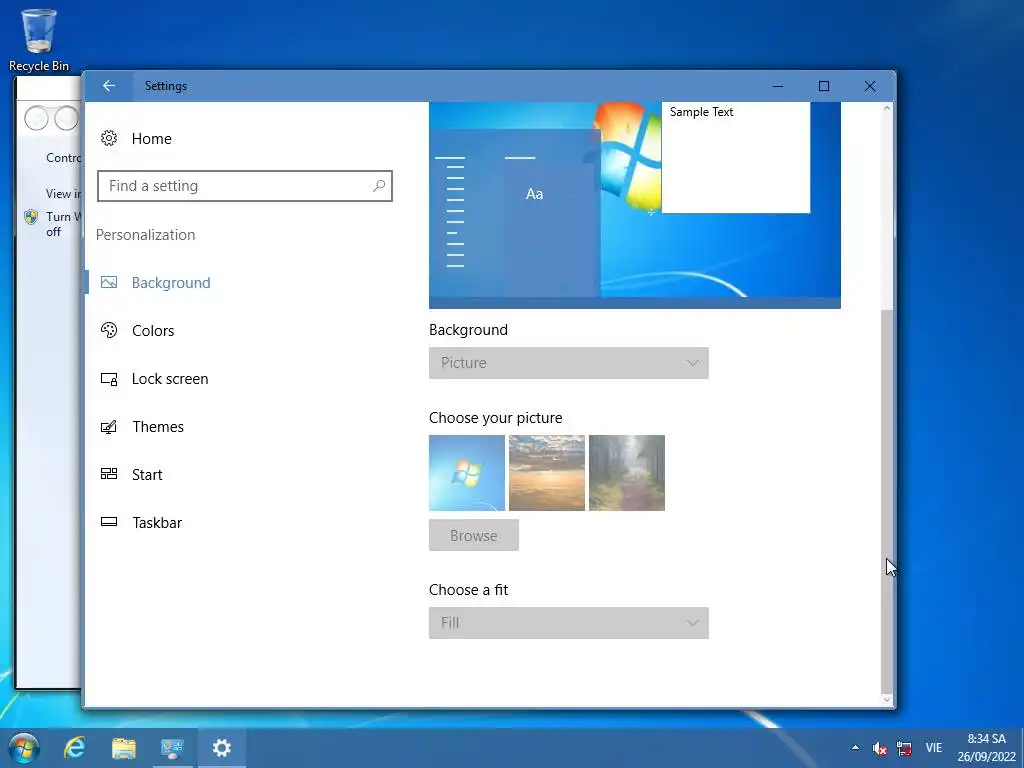Click the scrollbar up arrow in Settings

point(886,108)
